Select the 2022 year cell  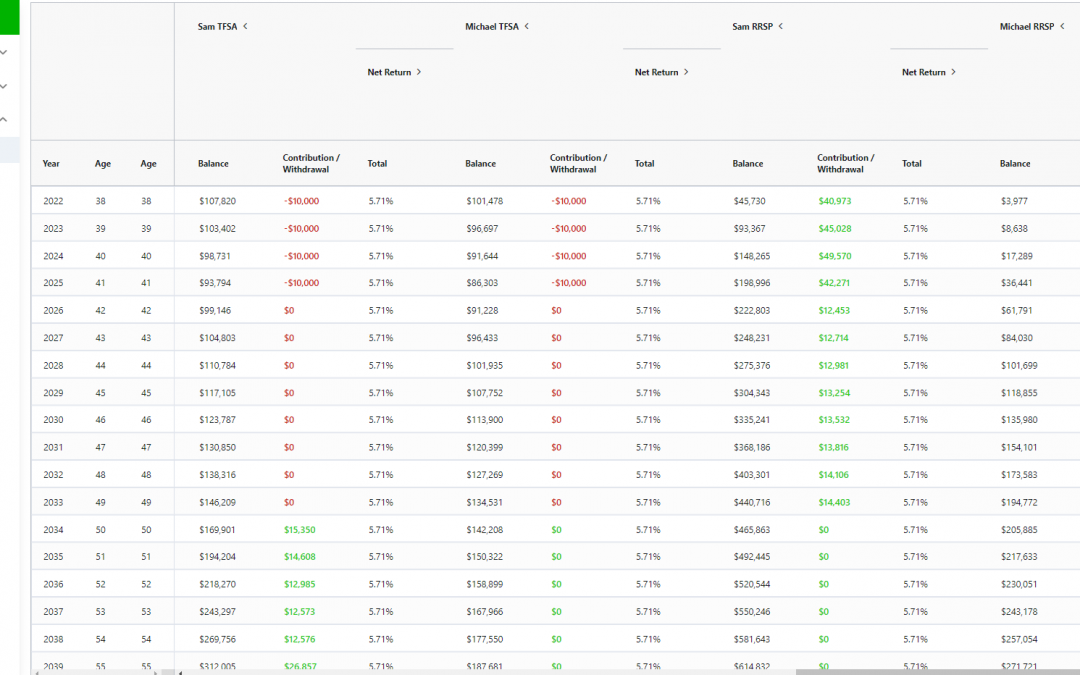pyautogui.click(x=53, y=201)
